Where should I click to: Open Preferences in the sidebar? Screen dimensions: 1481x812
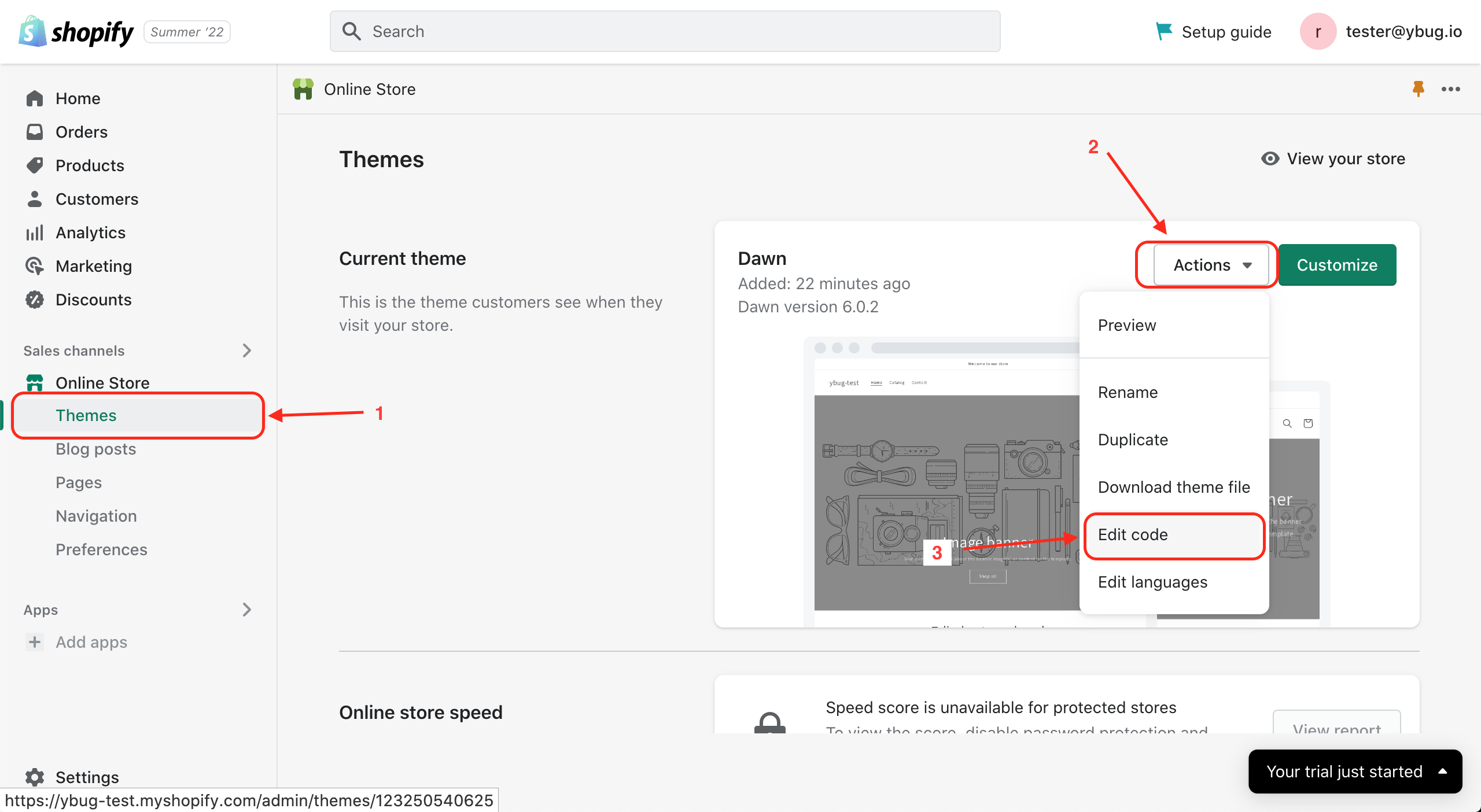(x=101, y=549)
